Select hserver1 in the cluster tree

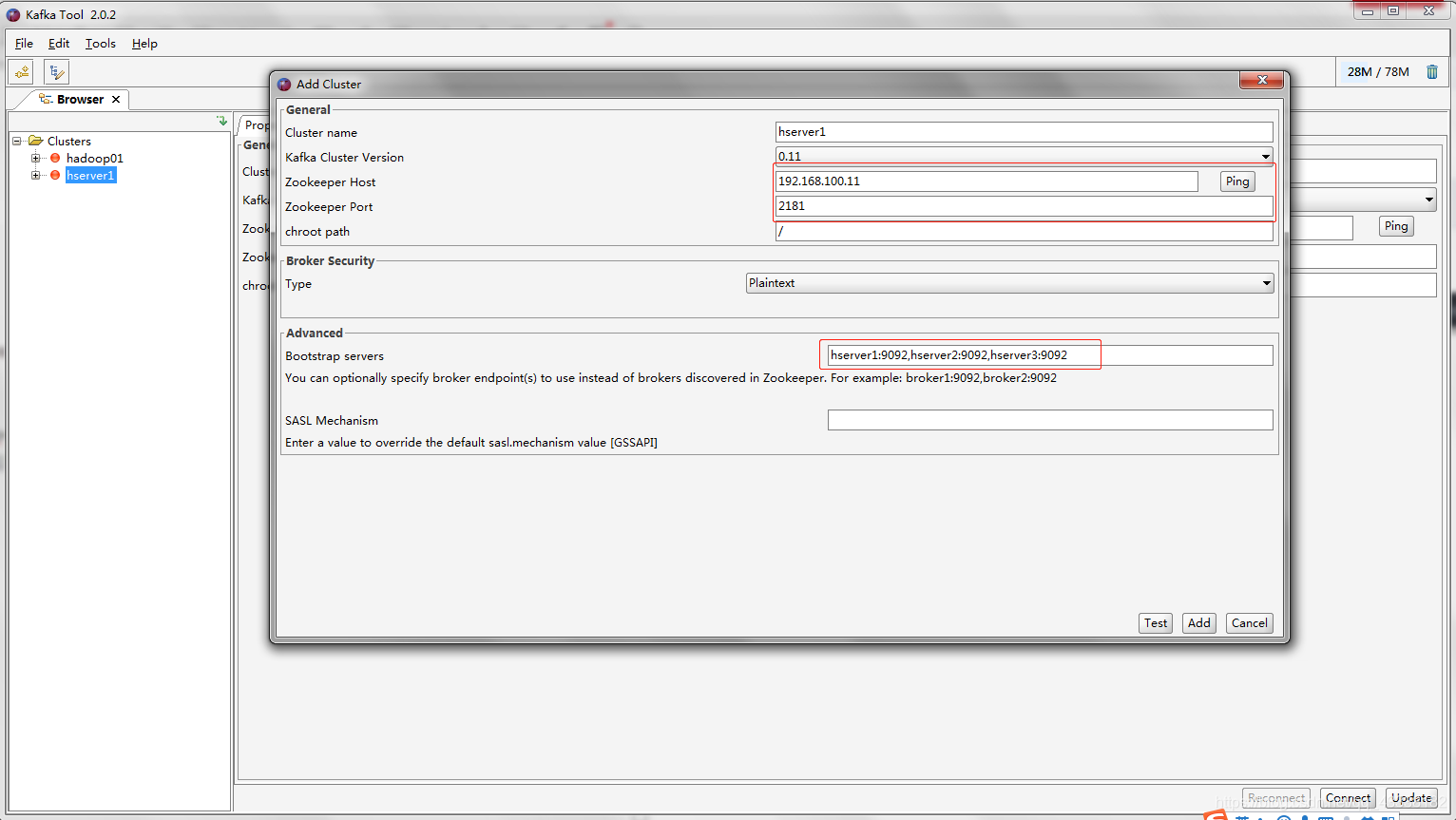(90, 175)
